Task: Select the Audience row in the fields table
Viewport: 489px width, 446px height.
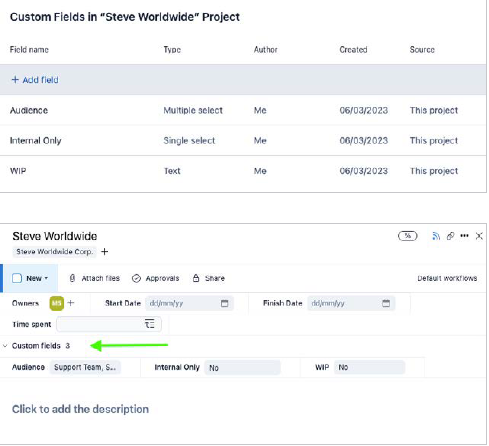Action: pyautogui.click(x=243, y=110)
